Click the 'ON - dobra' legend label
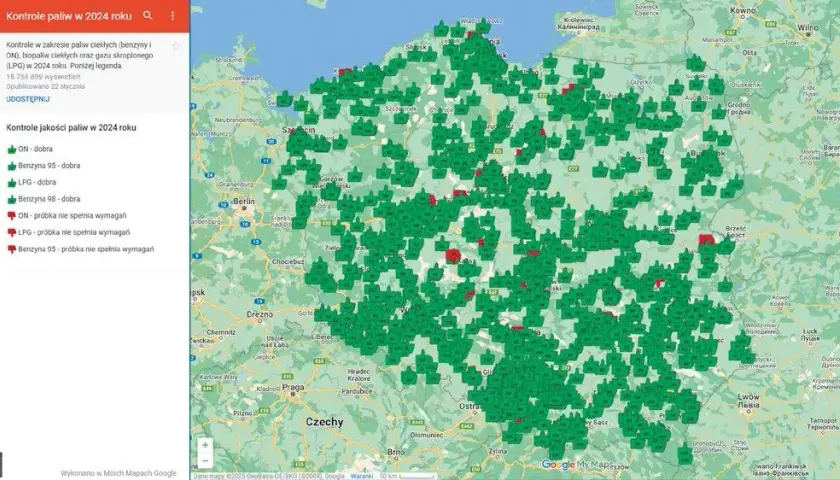Viewport: 840px width, 480px height. tap(35, 149)
